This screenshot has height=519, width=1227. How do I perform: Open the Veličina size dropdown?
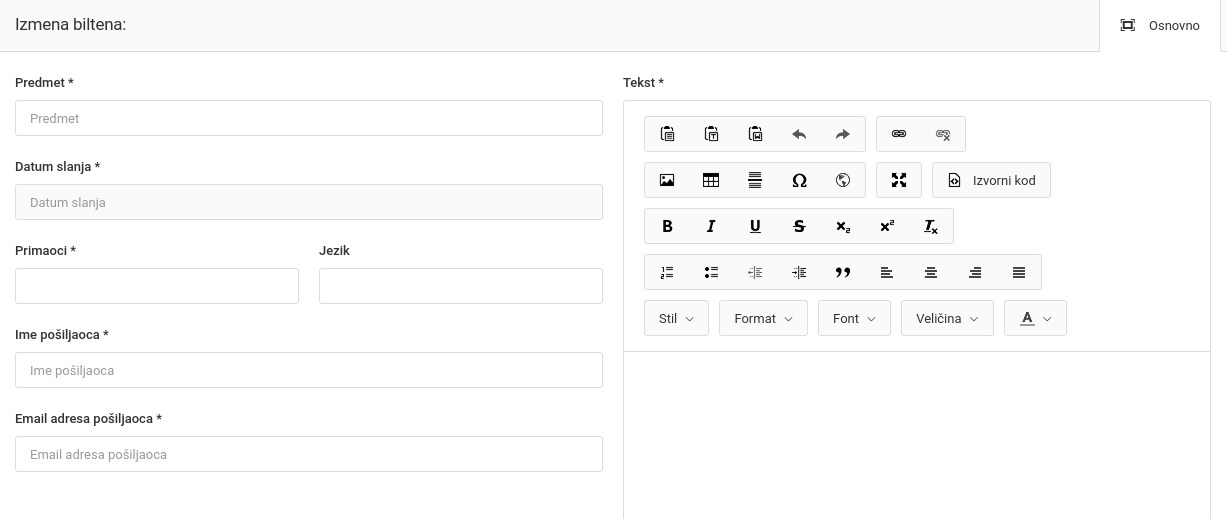947,318
